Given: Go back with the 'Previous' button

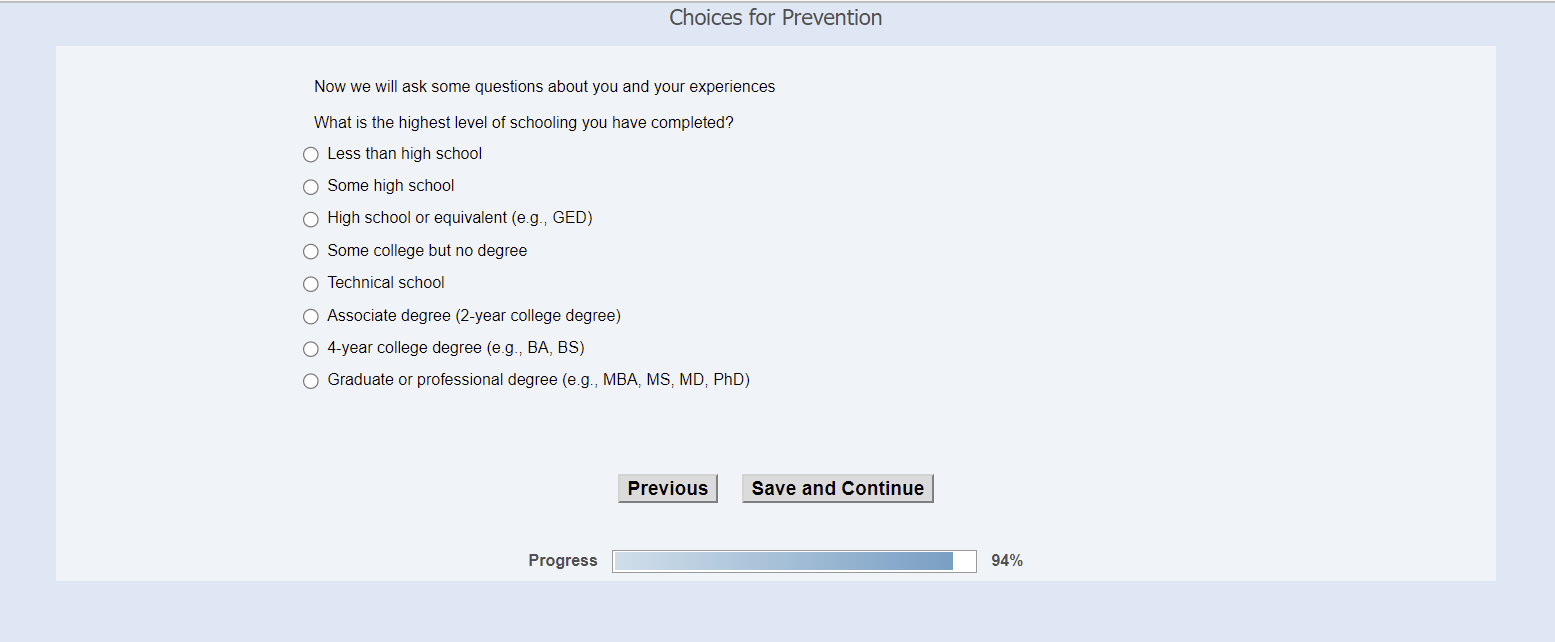Looking at the screenshot, I should (667, 488).
